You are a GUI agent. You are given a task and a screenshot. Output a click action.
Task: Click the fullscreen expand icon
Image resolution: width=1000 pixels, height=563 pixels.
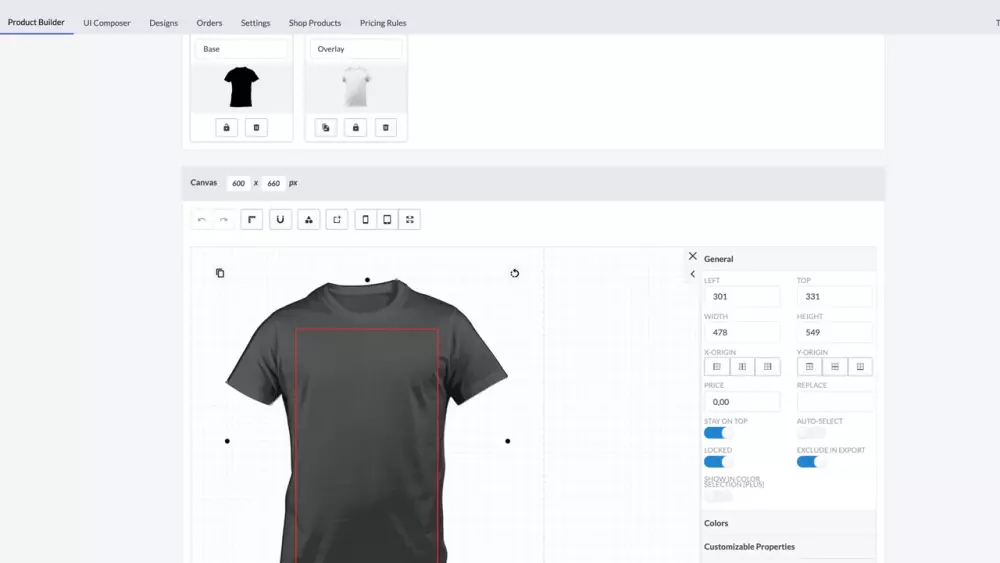(409, 219)
